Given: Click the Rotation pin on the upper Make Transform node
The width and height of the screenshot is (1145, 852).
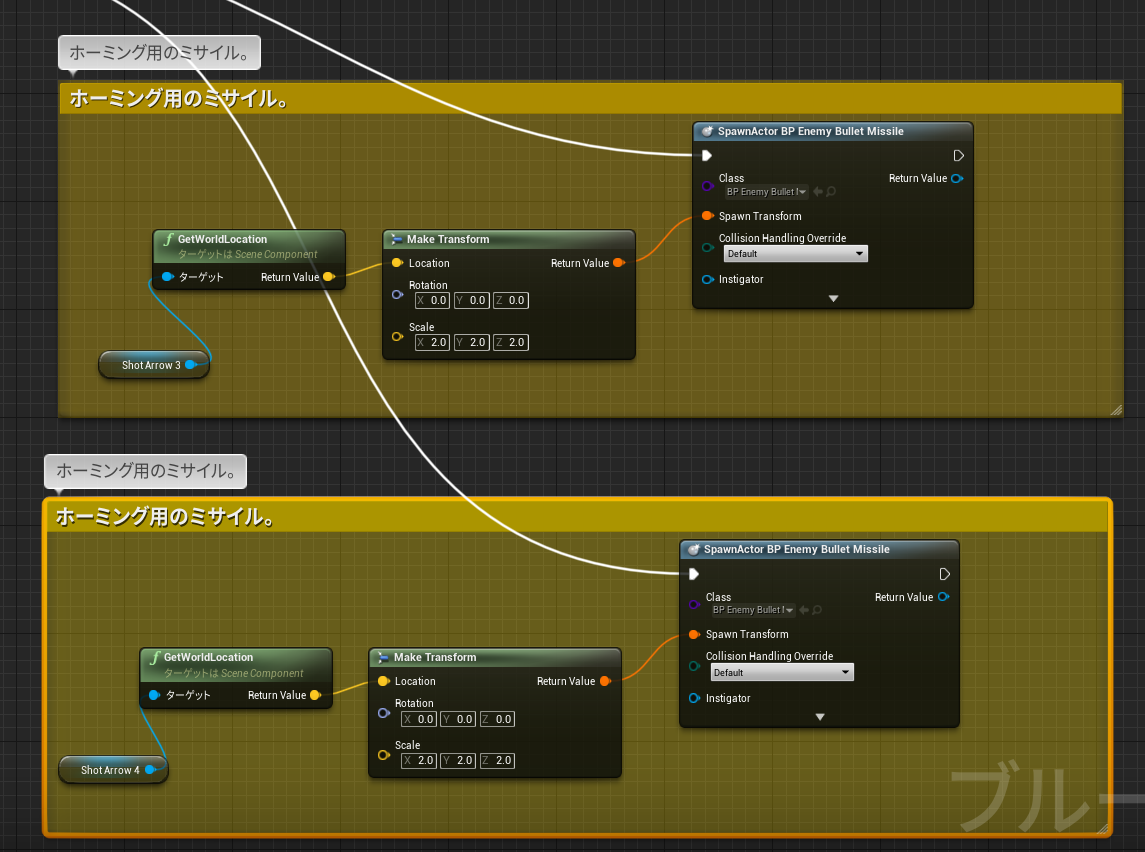Looking at the screenshot, I should [x=397, y=294].
